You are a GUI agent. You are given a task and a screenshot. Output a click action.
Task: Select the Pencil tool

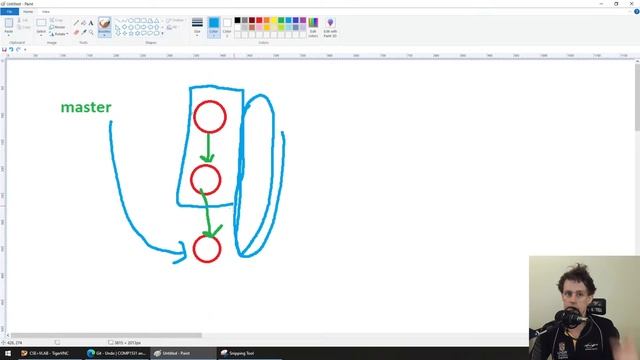76,22
